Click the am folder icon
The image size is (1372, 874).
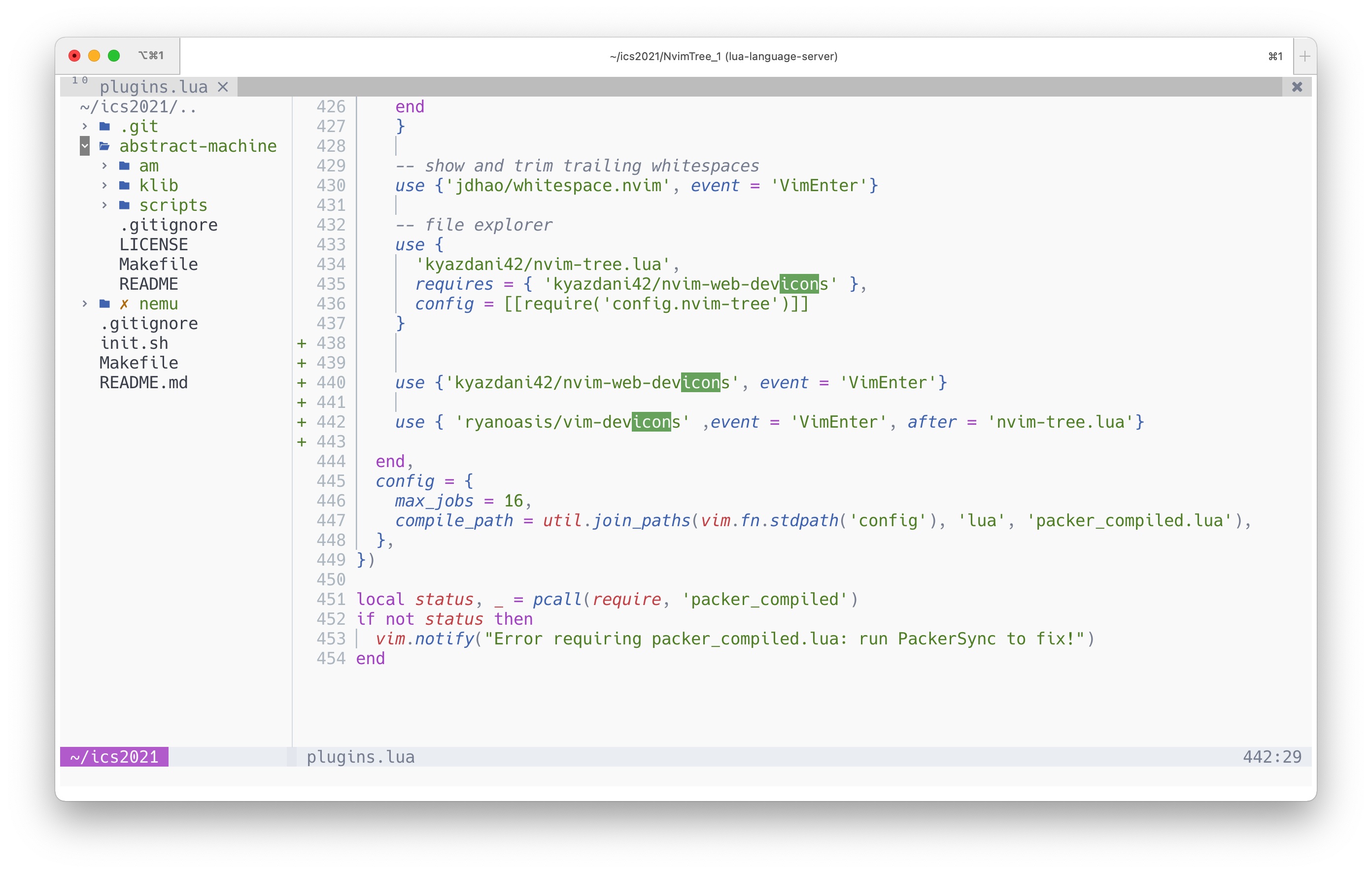click(124, 166)
